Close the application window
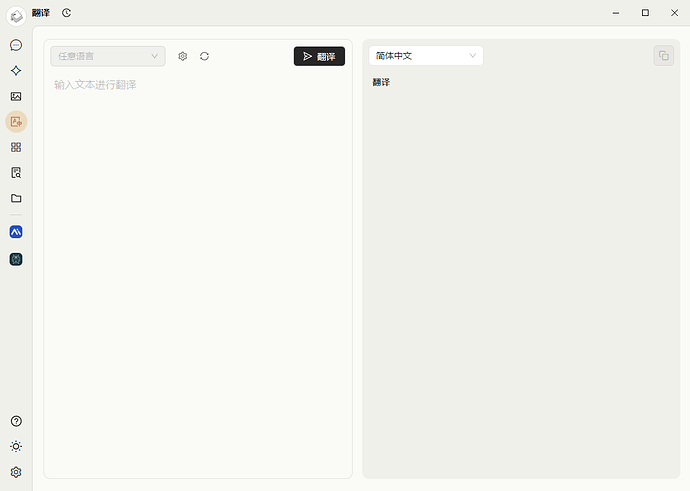The height and width of the screenshot is (491, 690). (674, 13)
